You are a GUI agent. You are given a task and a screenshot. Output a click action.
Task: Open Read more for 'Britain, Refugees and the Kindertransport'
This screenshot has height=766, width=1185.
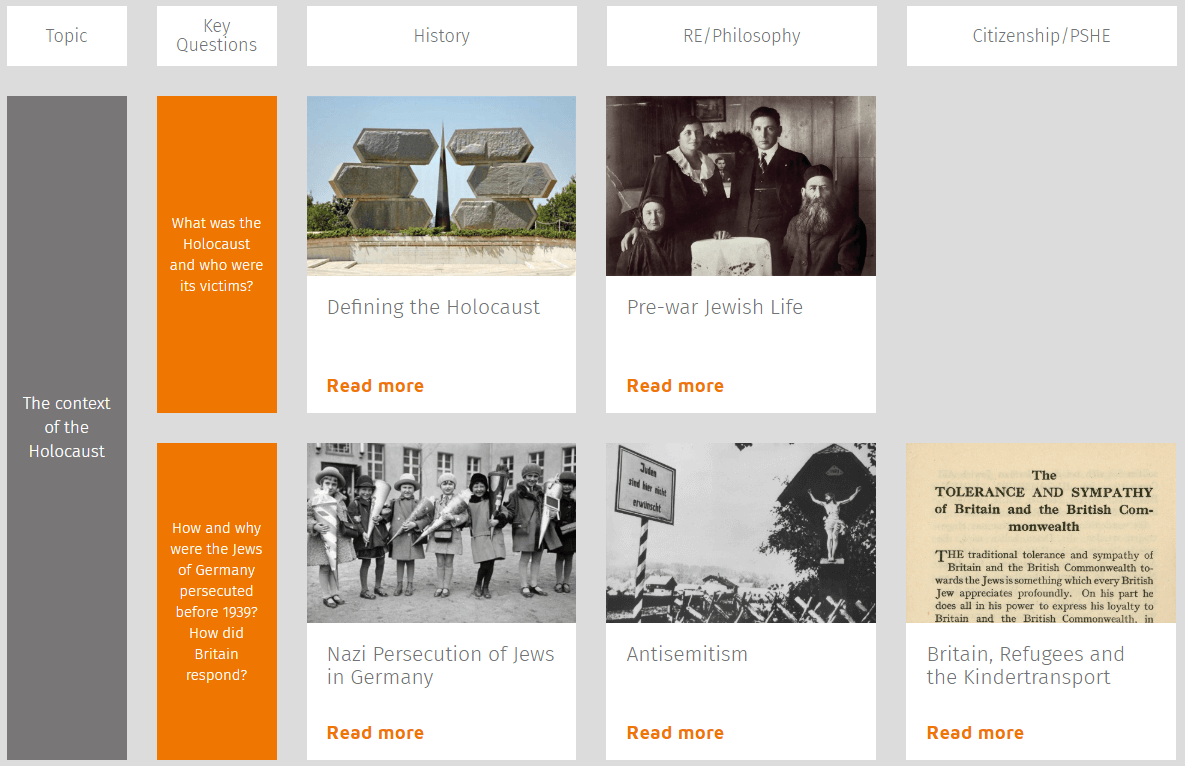tap(975, 732)
